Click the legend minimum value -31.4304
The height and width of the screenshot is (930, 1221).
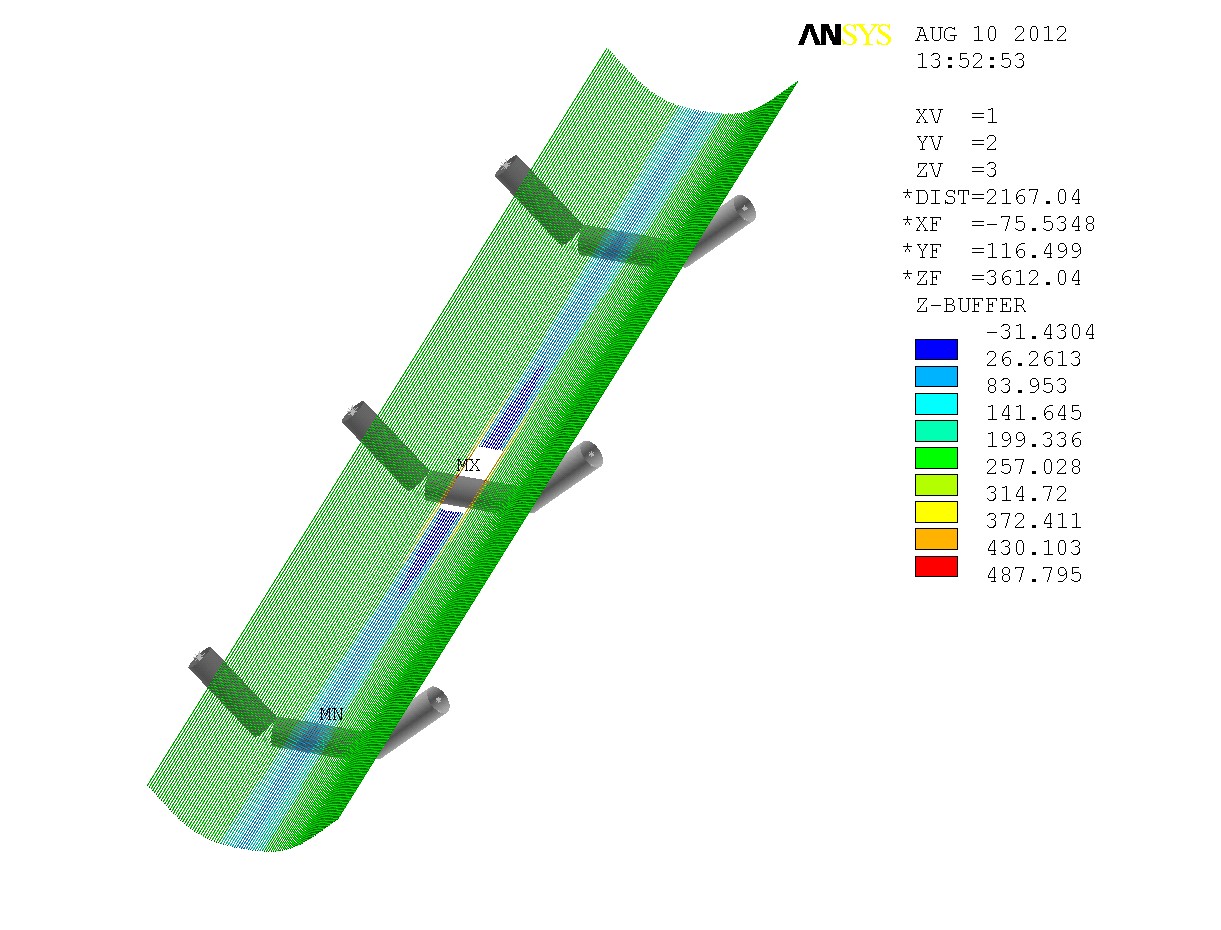coord(1041,332)
